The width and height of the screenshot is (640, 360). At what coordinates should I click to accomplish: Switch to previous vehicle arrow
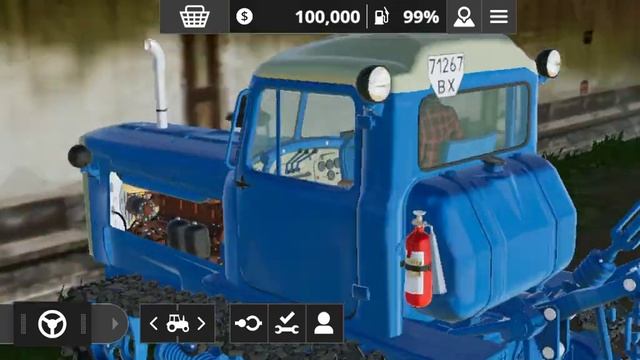[154, 324]
